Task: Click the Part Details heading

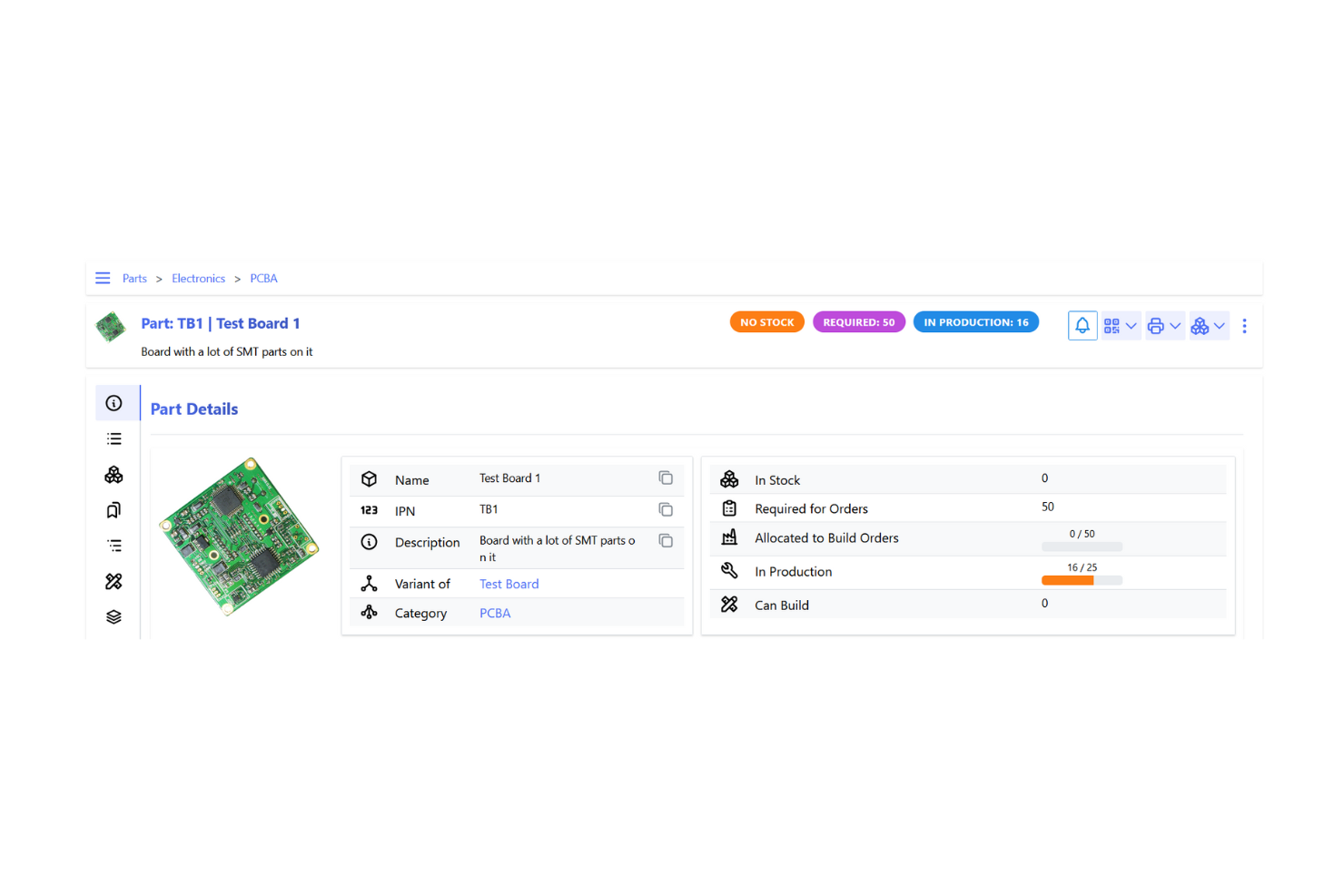Action: click(194, 409)
